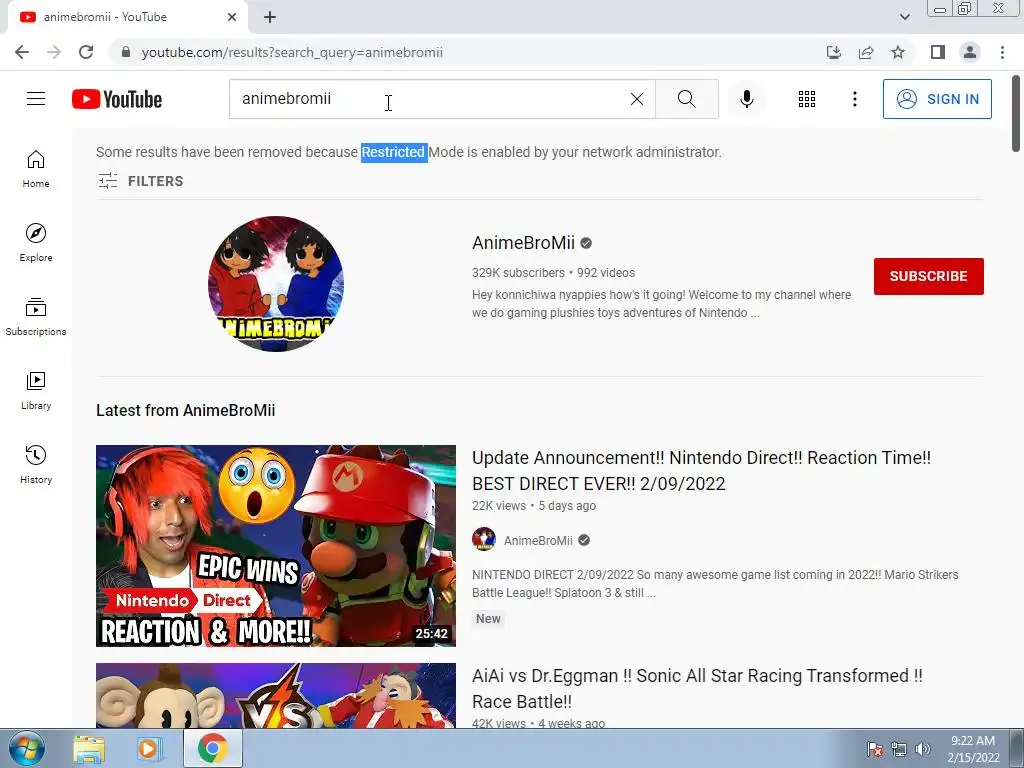Viewport: 1024px width, 768px height.
Task: Go to Home in the sidebar
Action: point(36,168)
